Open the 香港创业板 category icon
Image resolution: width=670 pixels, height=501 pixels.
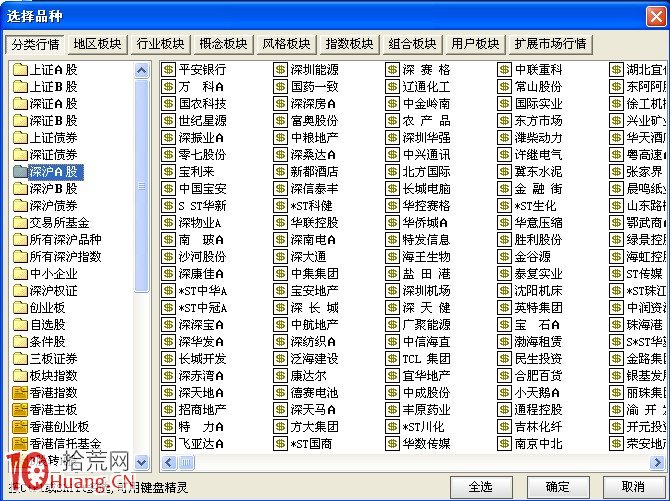tap(20, 427)
